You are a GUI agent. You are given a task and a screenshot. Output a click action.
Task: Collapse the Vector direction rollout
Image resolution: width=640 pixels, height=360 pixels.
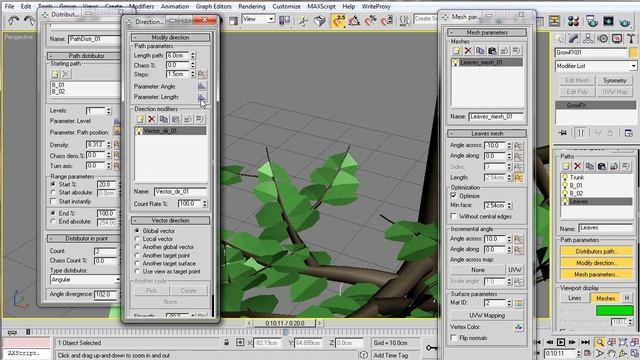tap(170, 220)
